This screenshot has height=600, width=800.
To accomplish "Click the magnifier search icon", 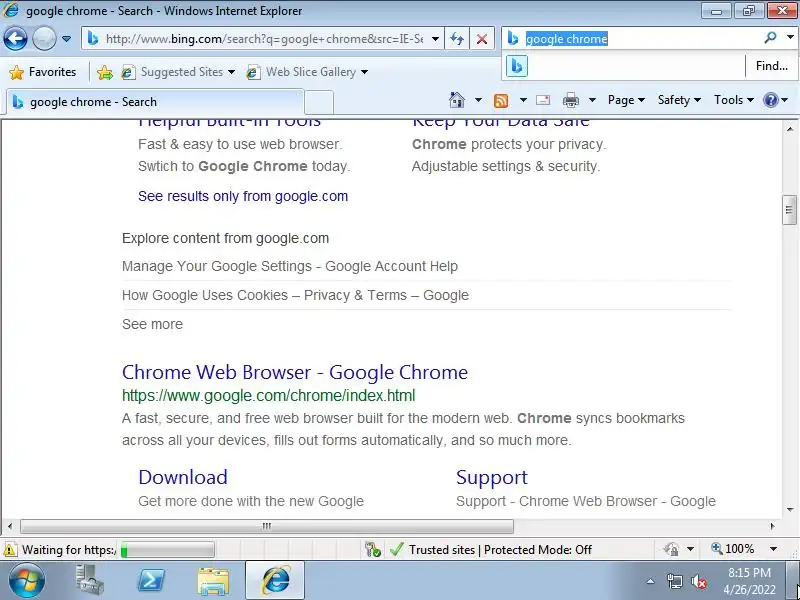I will [770, 37].
